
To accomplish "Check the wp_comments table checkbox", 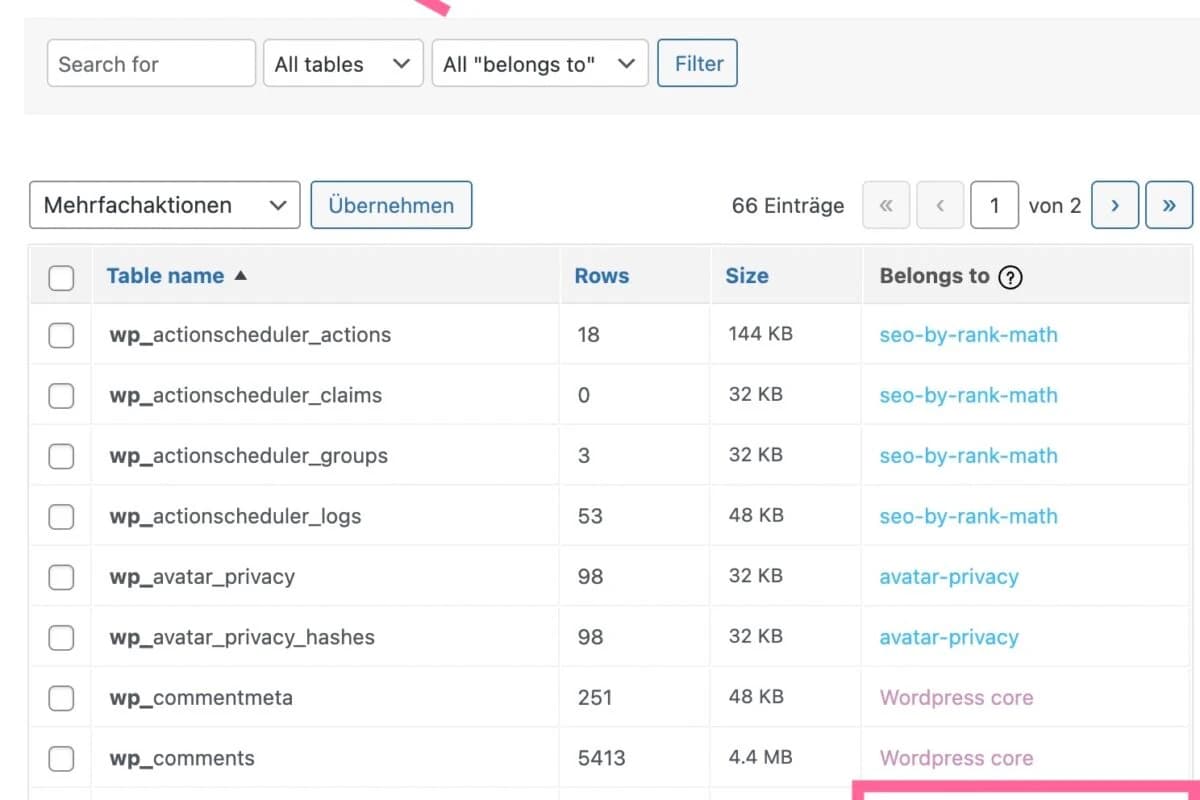I will tap(61, 758).
